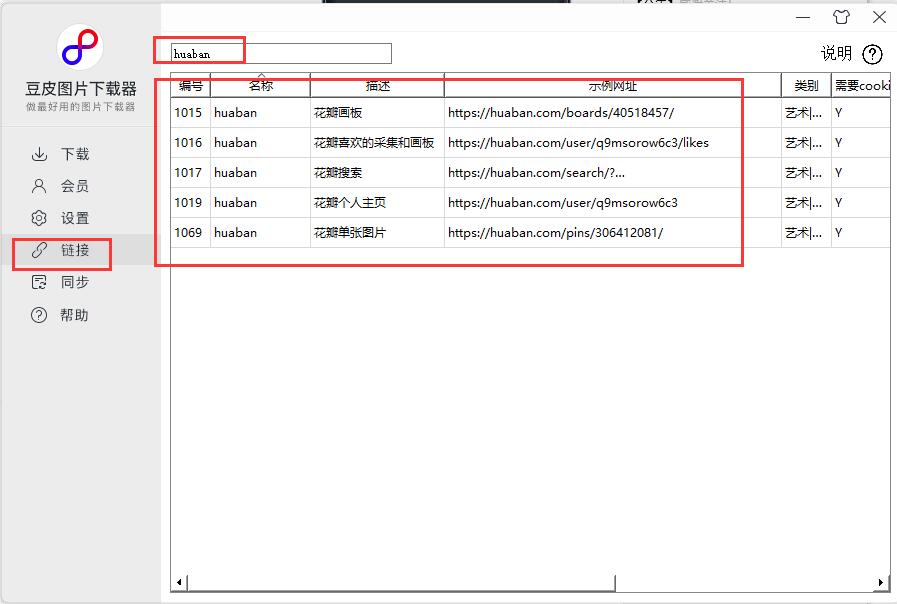Click the sync icon beside 同步
This screenshot has width=897, height=604.
tap(39, 282)
